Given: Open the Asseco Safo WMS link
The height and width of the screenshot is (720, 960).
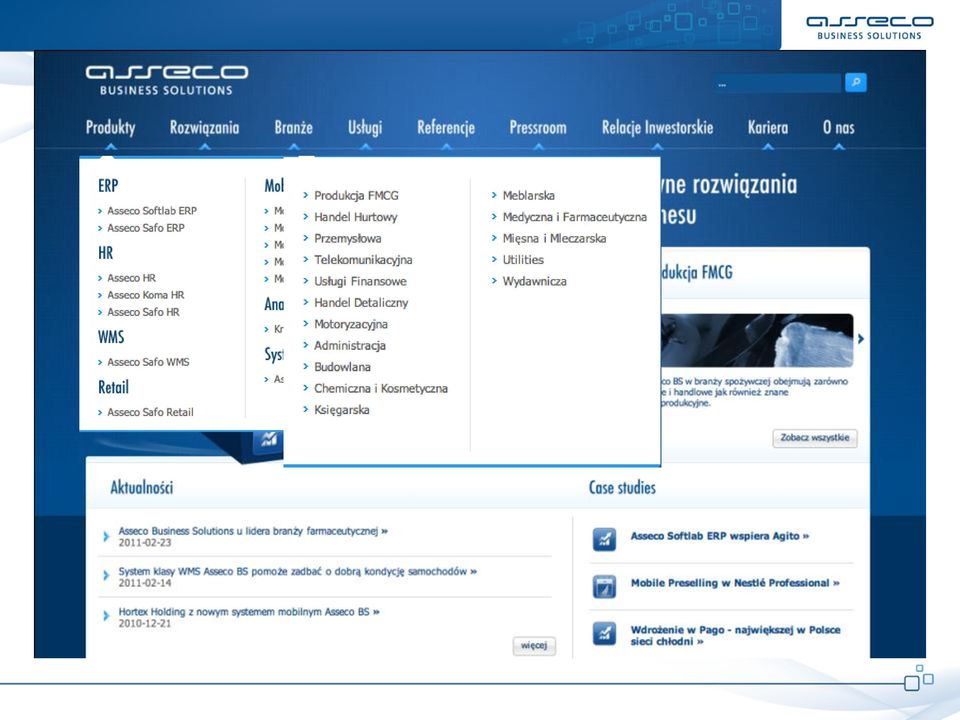Looking at the screenshot, I should pos(148,362).
